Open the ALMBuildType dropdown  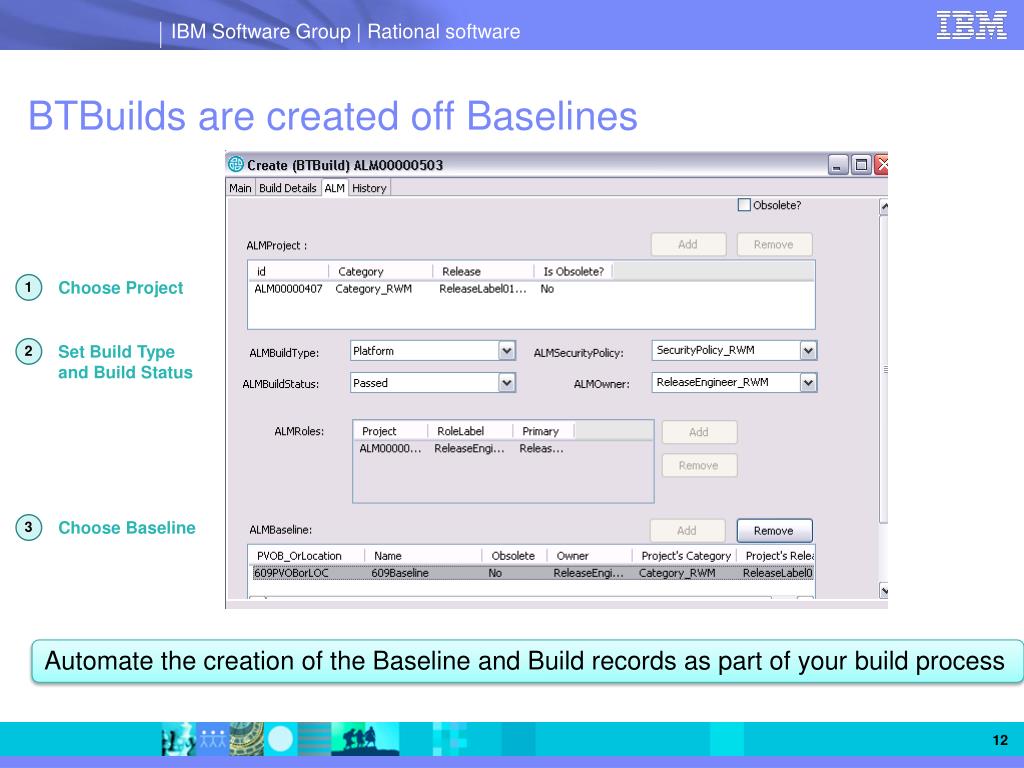(507, 351)
